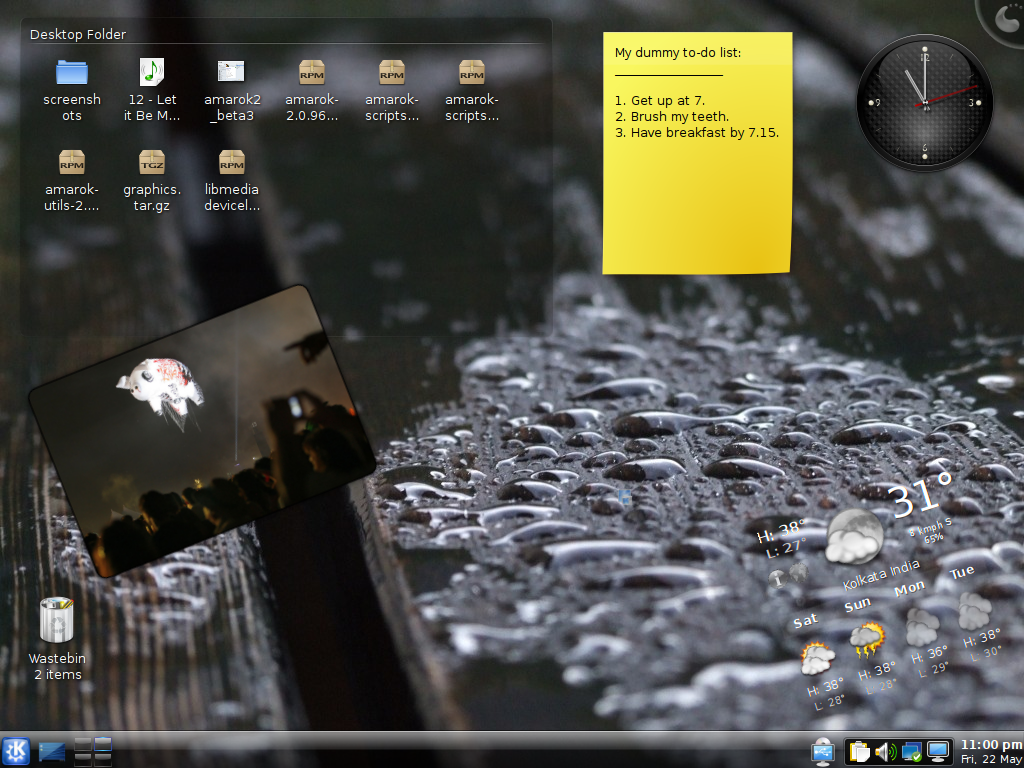Open the device notifier panel icon
This screenshot has height=768, width=1024.
823,751
